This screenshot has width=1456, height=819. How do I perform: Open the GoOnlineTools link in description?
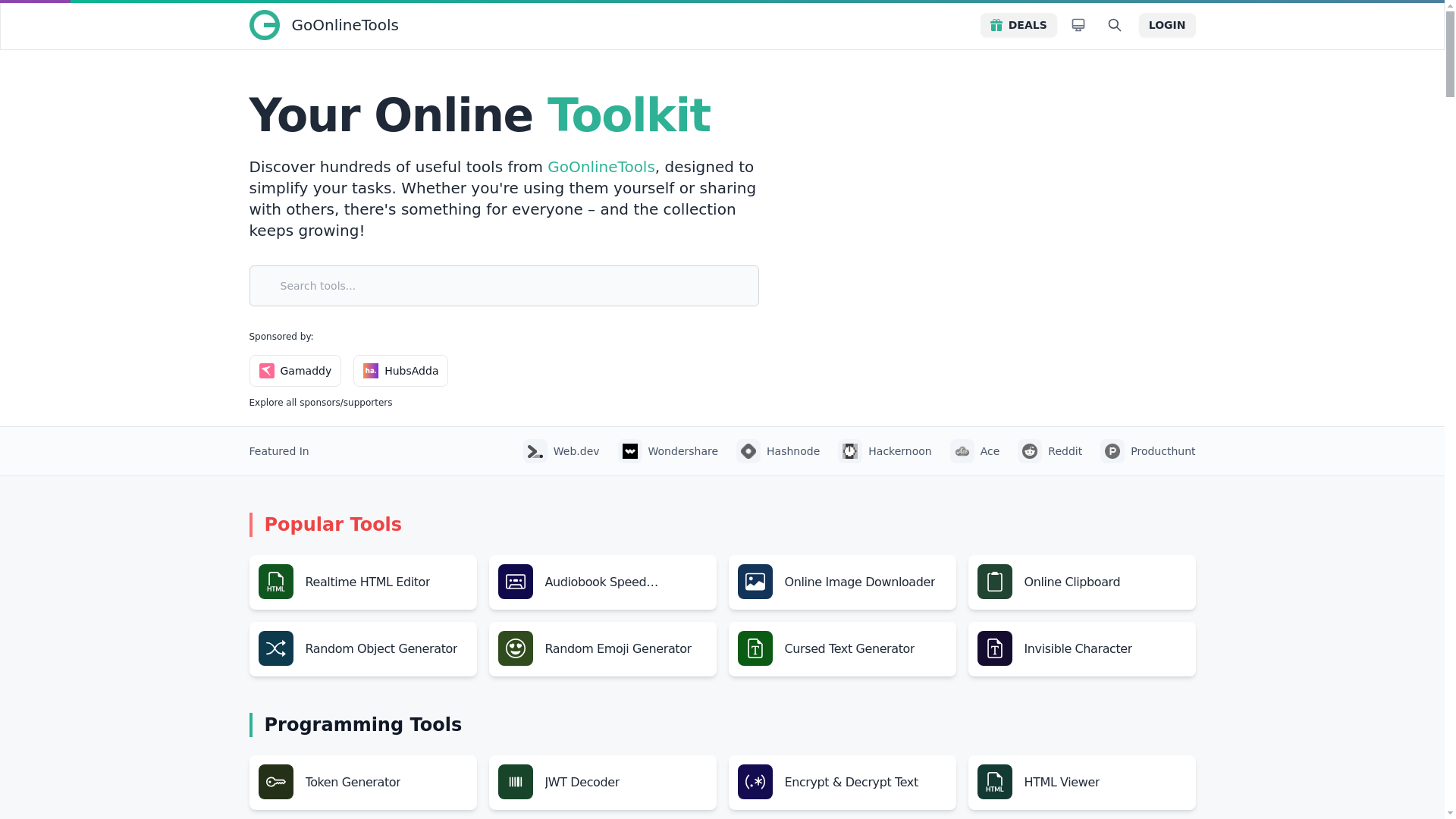tap(601, 167)
